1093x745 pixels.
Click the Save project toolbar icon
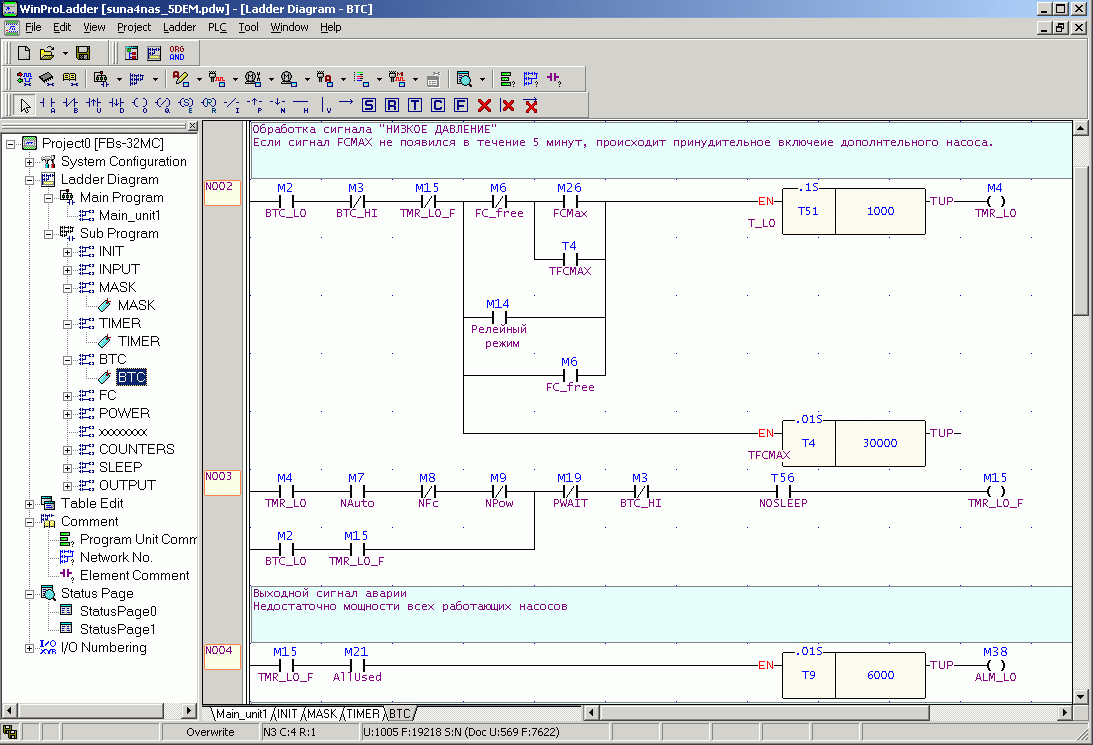(x=83, y=53)
